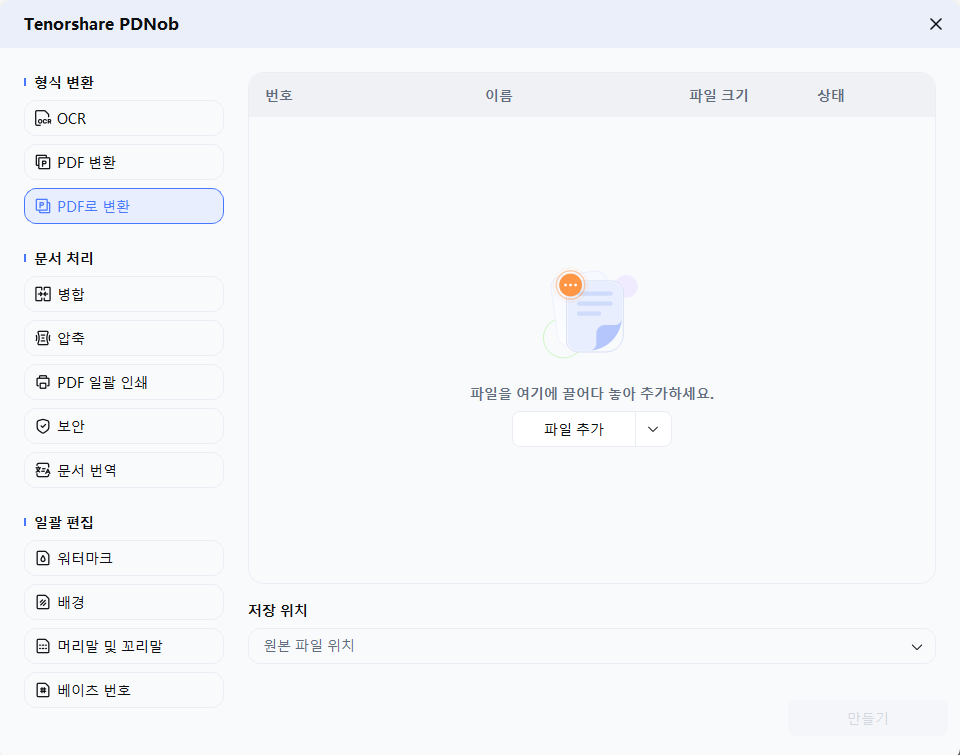Select the 보안 (security) shield option

coord(124,426)
